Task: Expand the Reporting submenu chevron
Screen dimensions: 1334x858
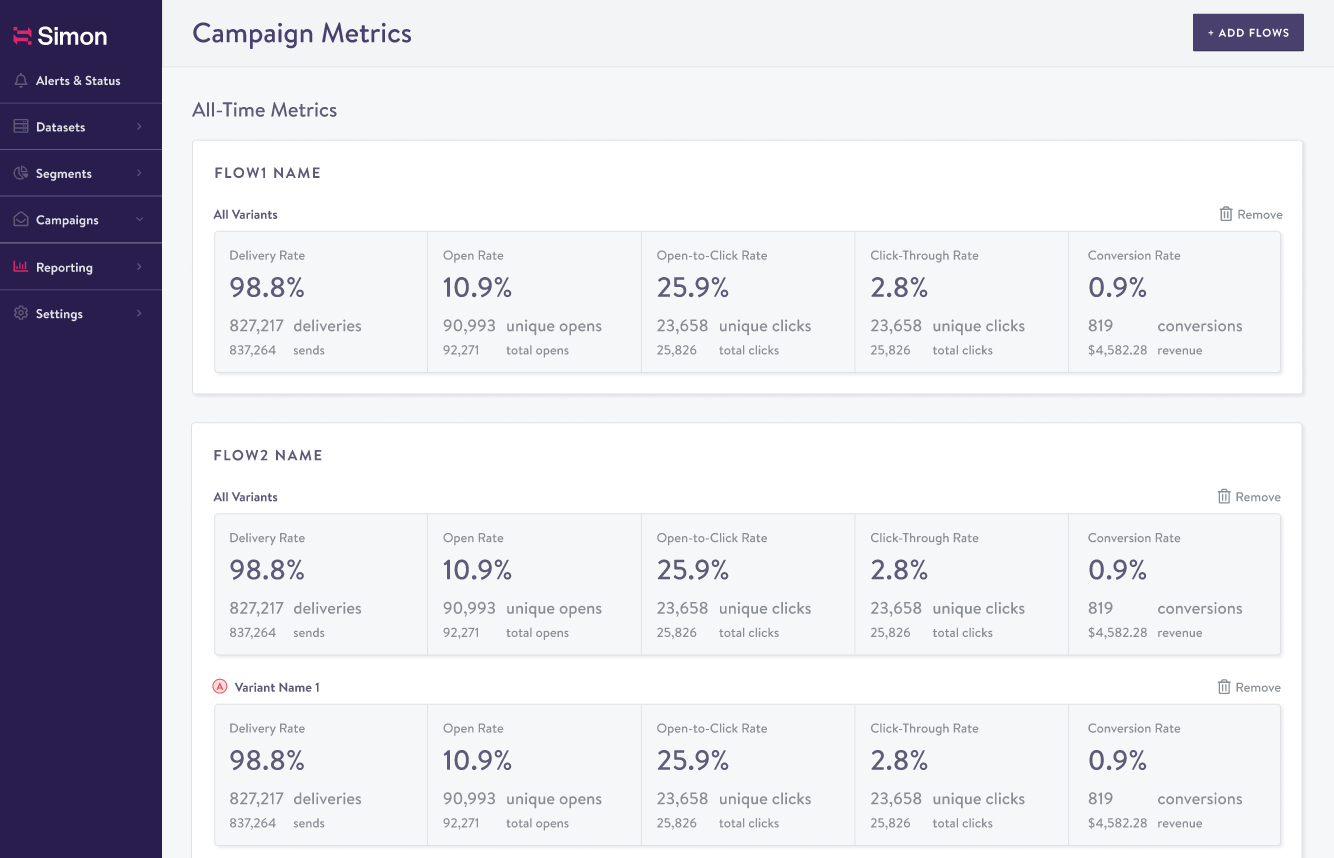Action: [139, 267]
